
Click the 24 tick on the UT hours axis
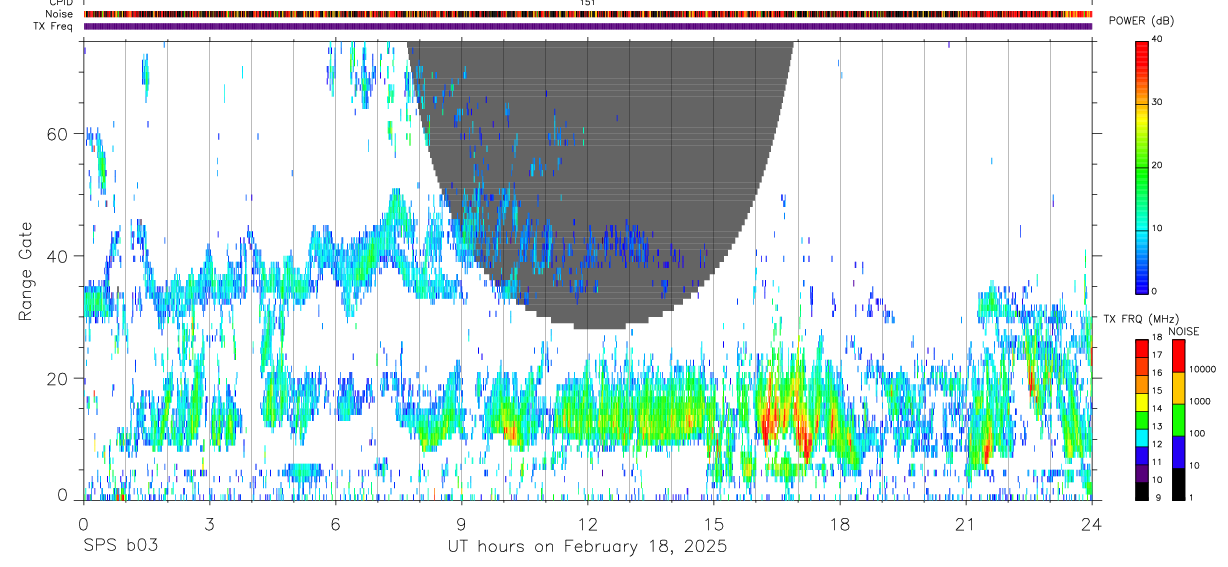tap(1092, 523)
